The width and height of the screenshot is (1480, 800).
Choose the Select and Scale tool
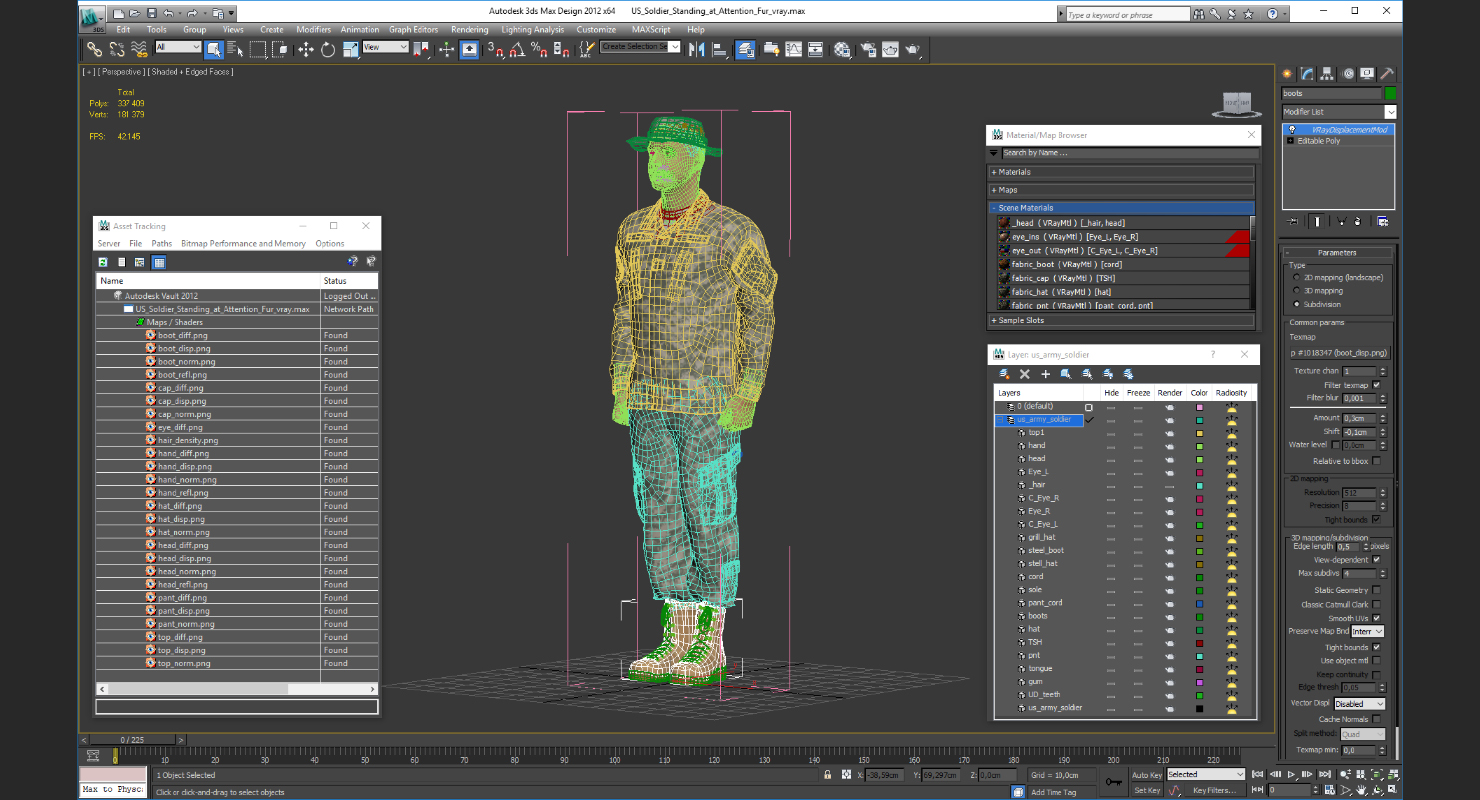pos(350,49)
